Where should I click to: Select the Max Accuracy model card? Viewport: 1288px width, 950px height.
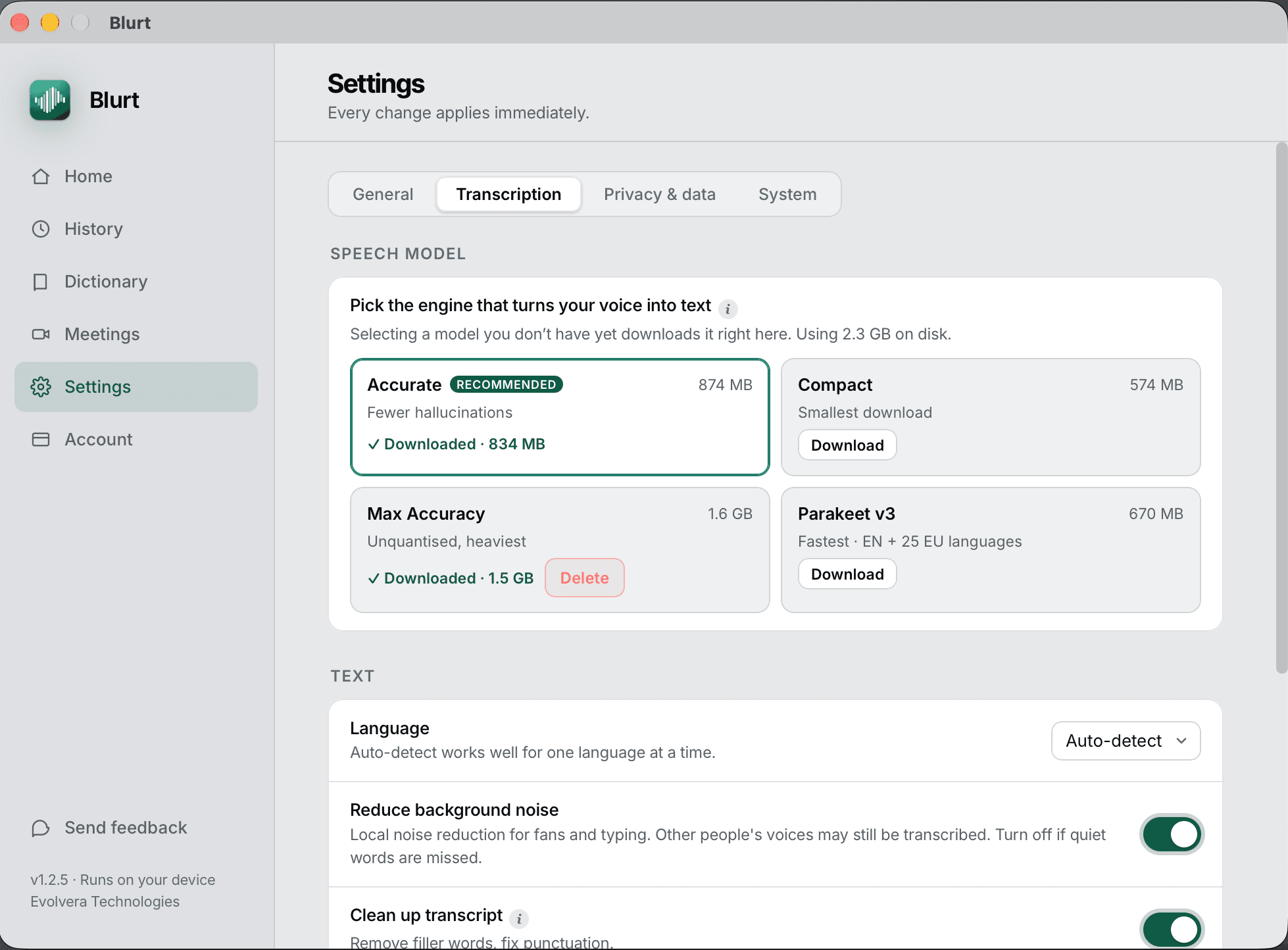coord(560,550)
